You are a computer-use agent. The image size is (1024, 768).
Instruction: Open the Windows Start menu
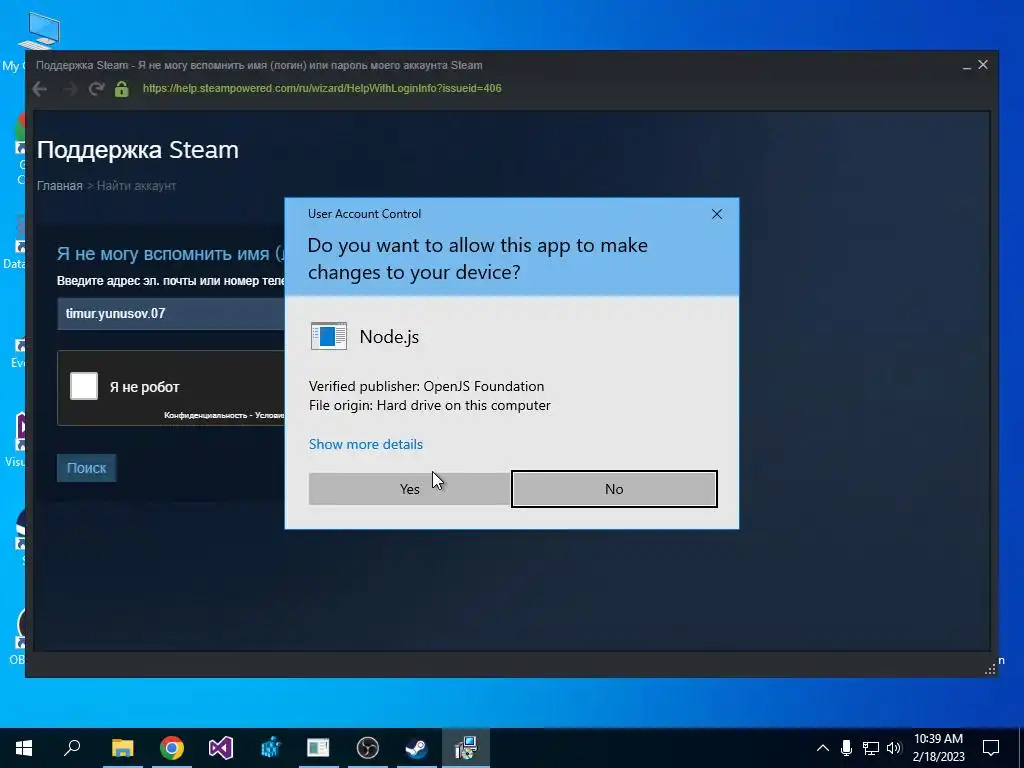(24, 748)
